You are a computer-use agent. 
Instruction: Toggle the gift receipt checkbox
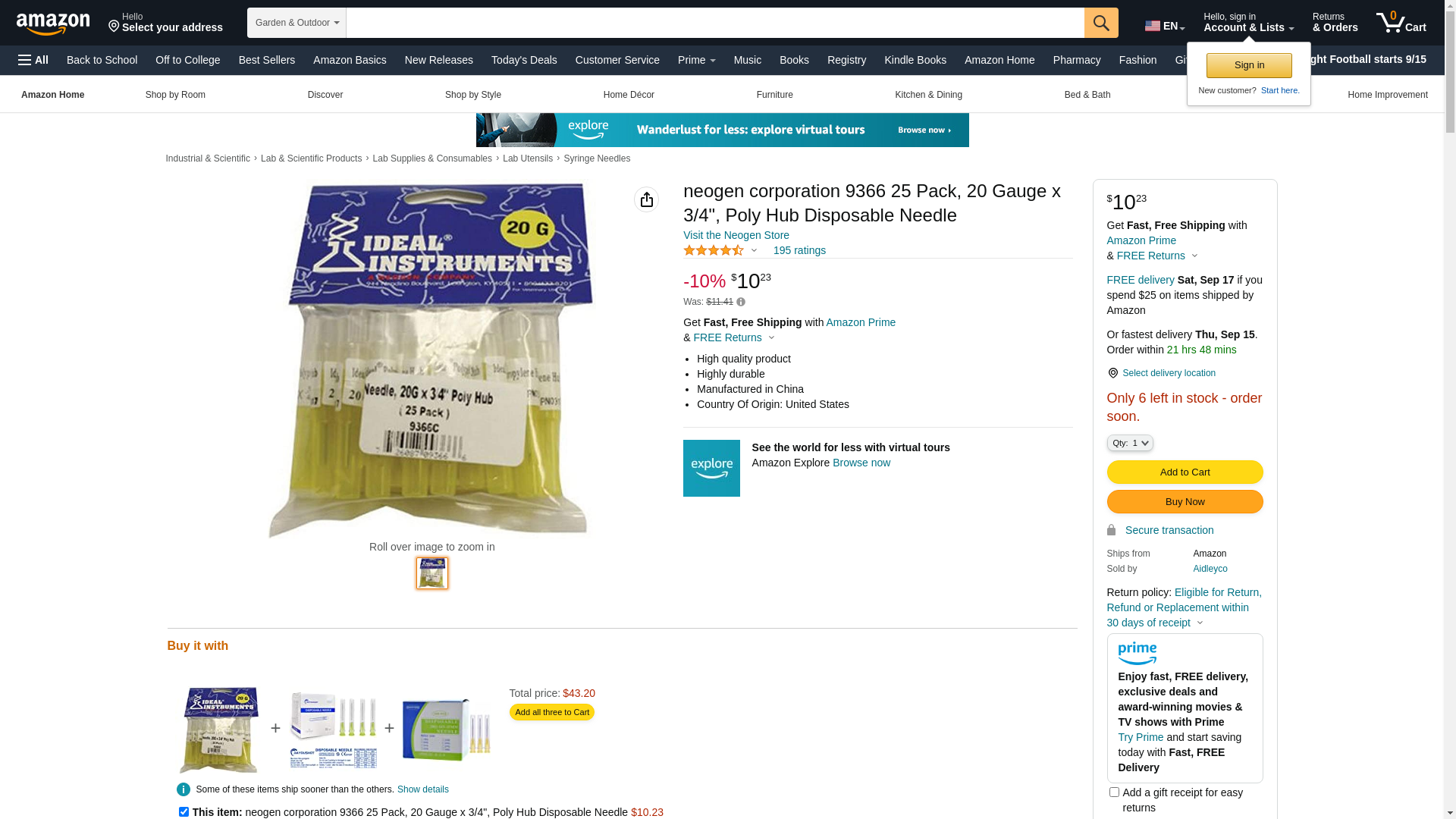(1114, 792)
